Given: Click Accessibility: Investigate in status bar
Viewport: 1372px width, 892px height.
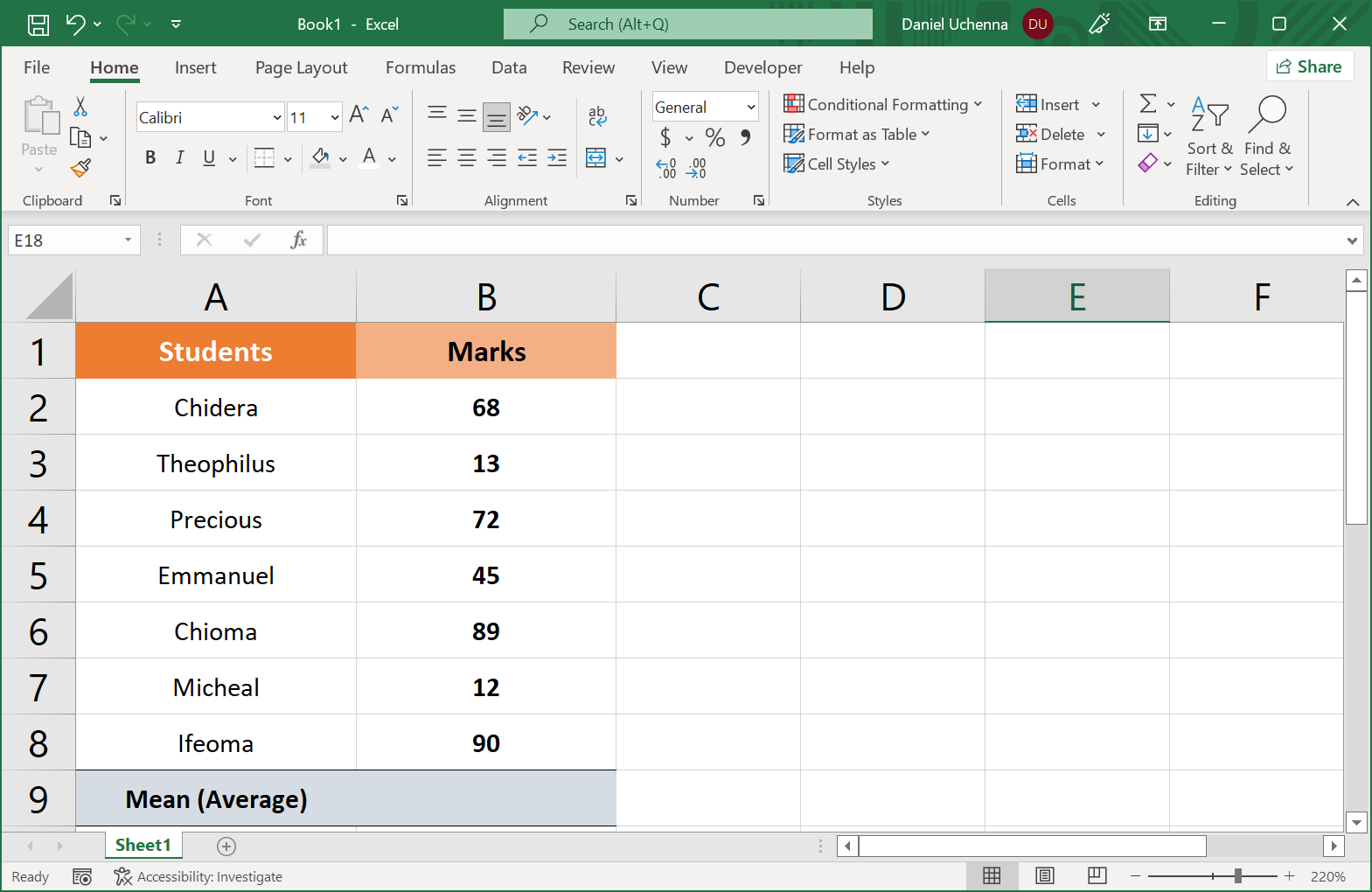Looking at the screenshot, I should click(x=198, y=876).
